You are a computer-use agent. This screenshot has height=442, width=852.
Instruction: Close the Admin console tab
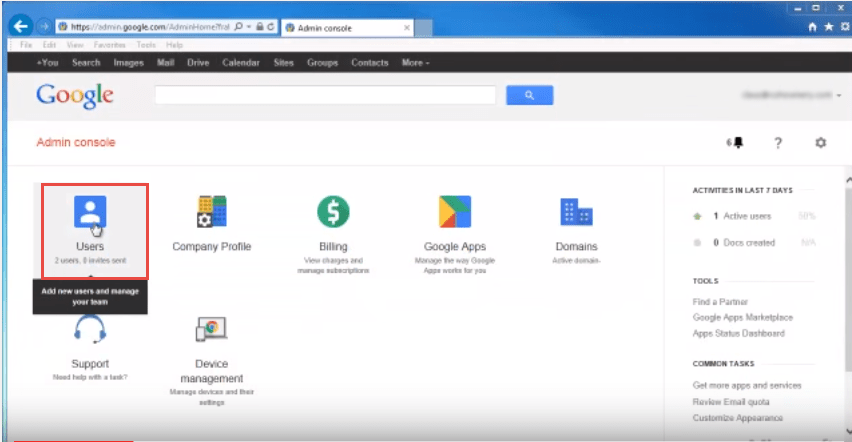coord(406,28)
